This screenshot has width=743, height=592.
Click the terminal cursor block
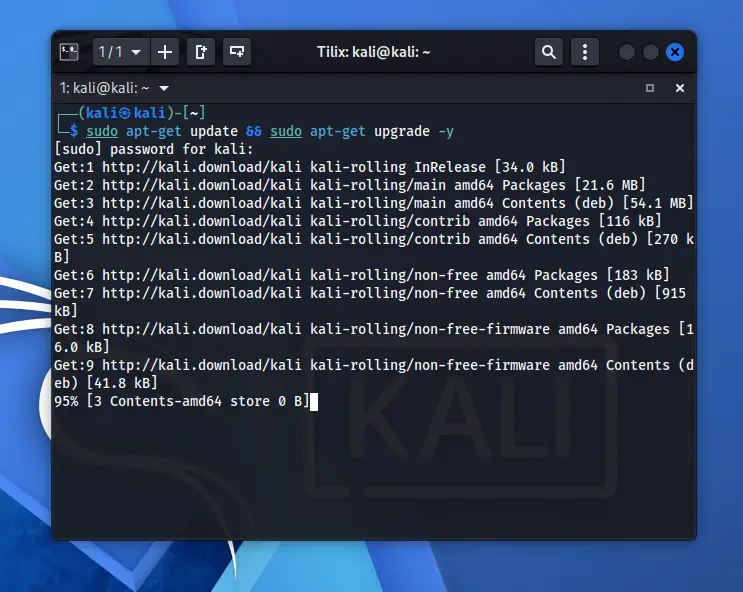(x=314, y=402)
